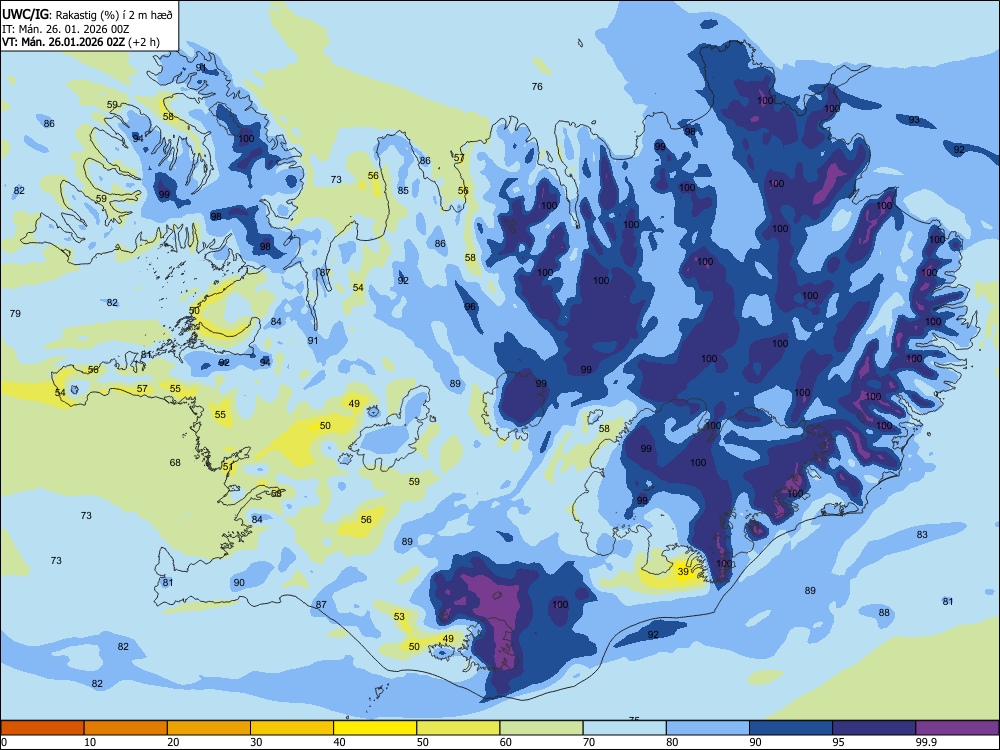Viewport: 1000px width, 750px height.
Task: Click the navy 95–99.9 legend swatch
Action: [874, 728]
